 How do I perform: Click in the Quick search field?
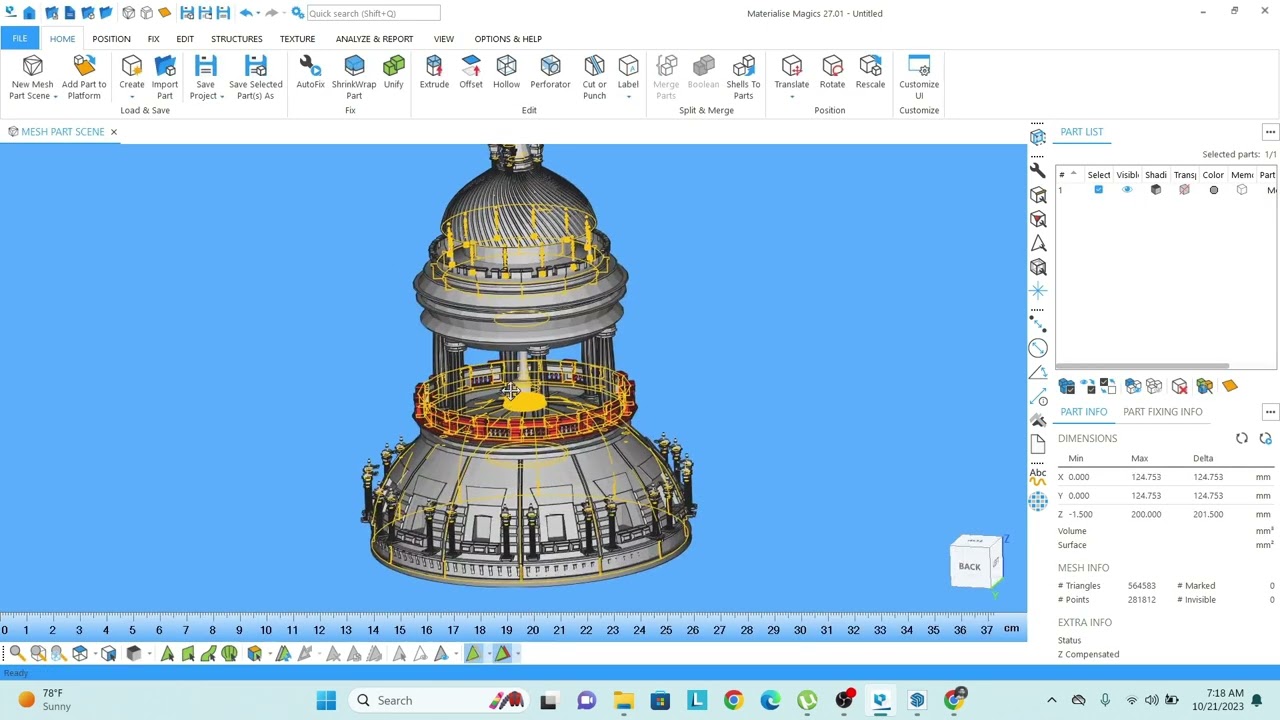click(373, 13)
